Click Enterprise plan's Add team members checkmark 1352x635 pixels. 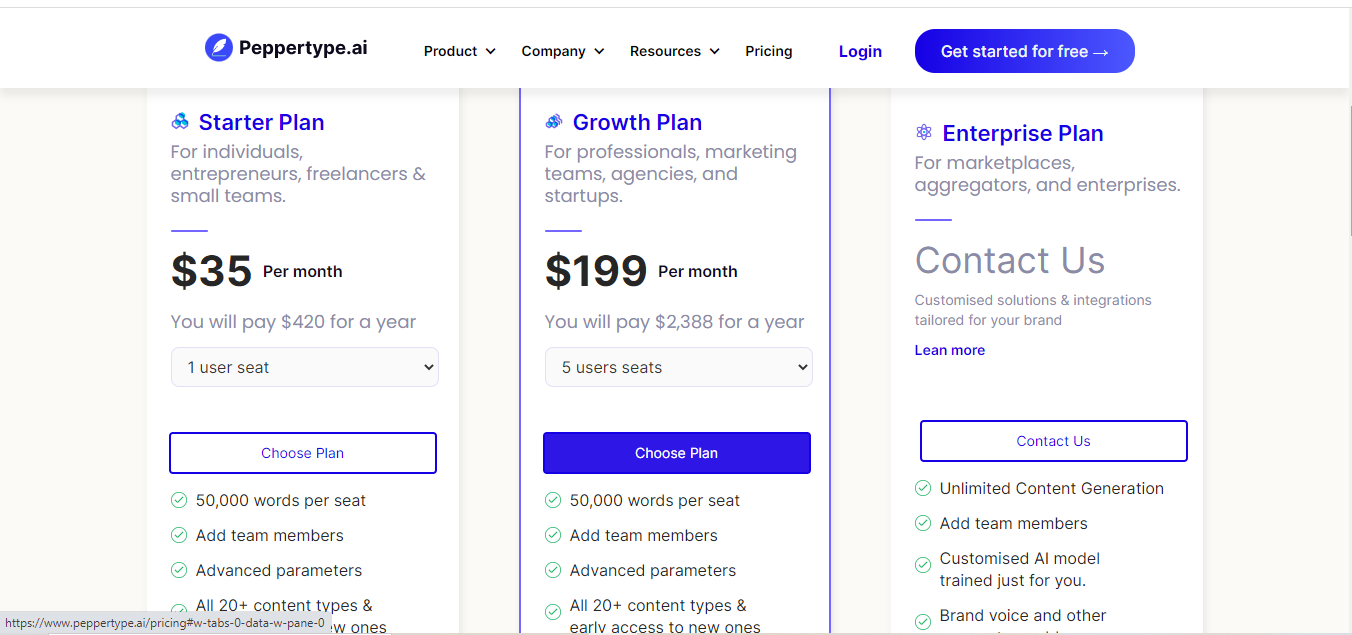(x=923, y=523)
